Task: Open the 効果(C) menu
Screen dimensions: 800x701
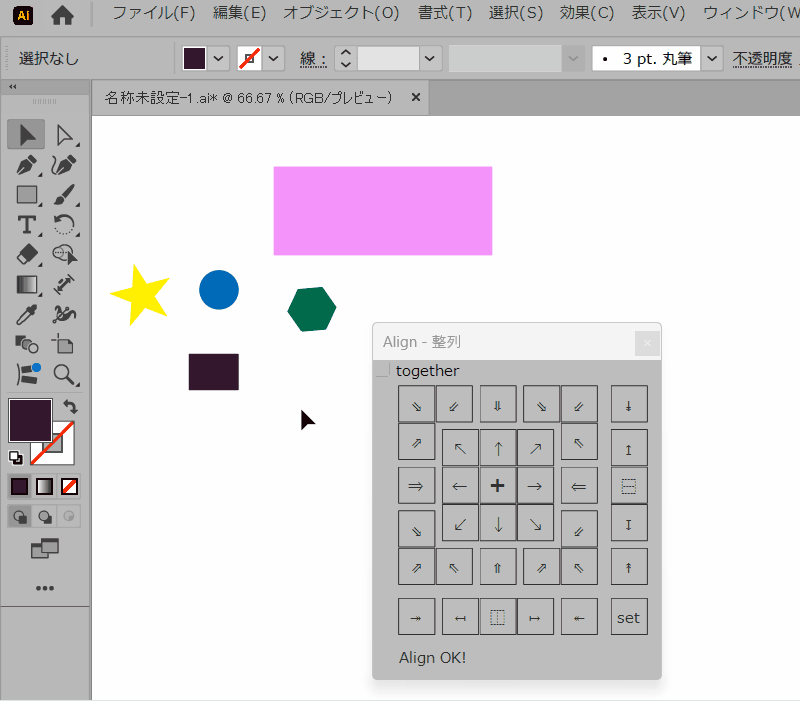Action: 587,13
